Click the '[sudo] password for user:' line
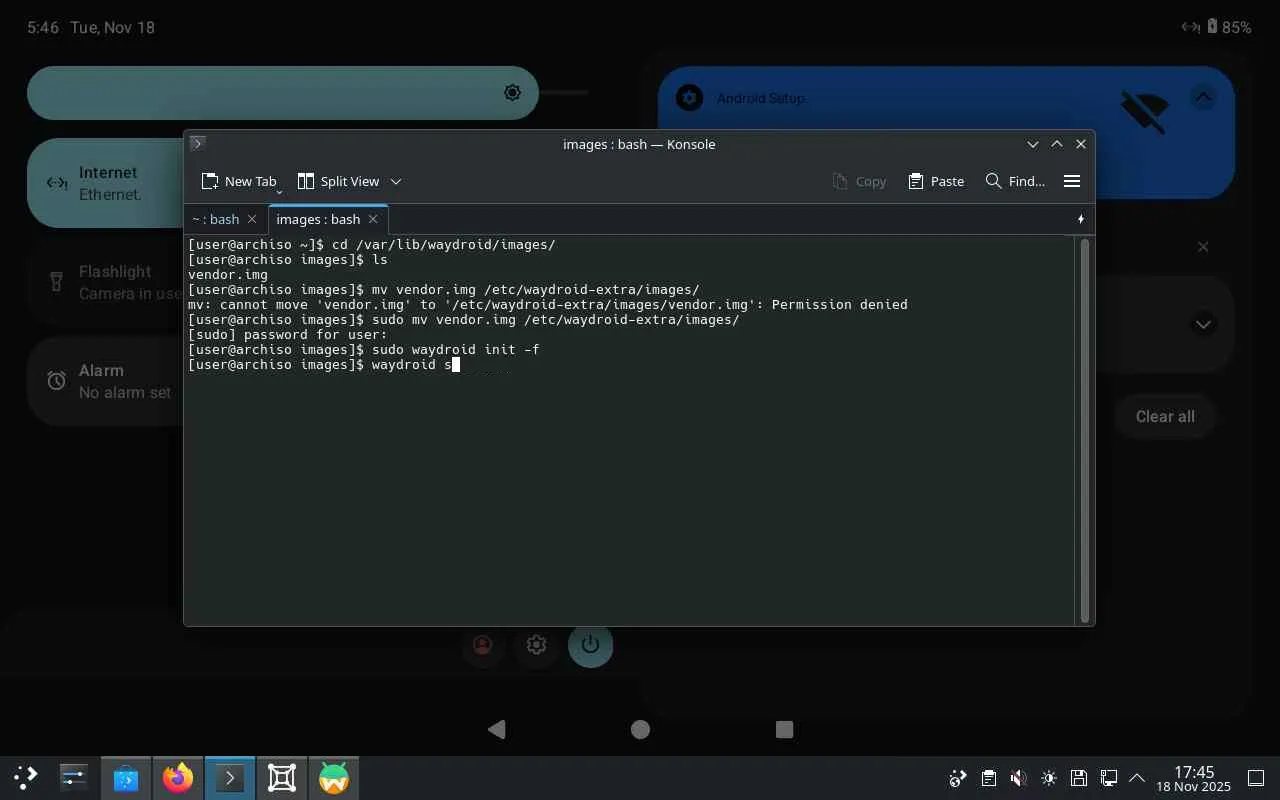 pos(287,334)
